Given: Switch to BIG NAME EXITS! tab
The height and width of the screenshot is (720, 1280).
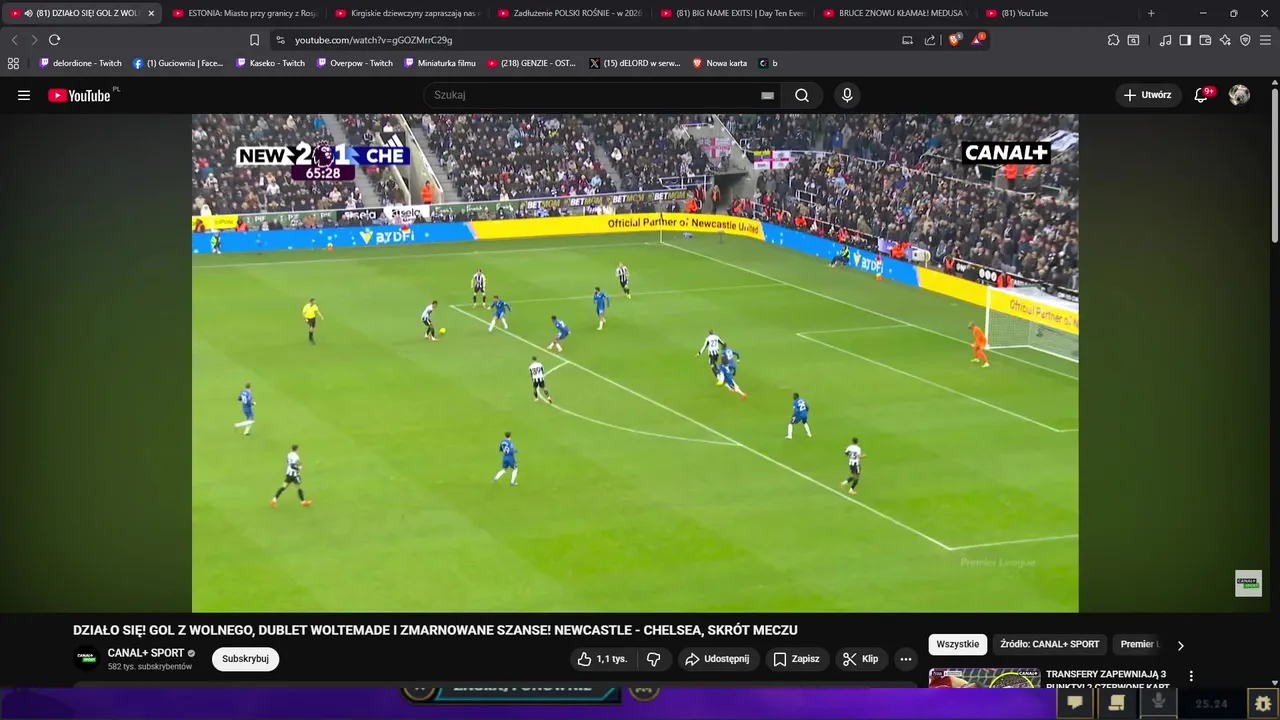Looking at the screenshot, I should tap(733, 13).
